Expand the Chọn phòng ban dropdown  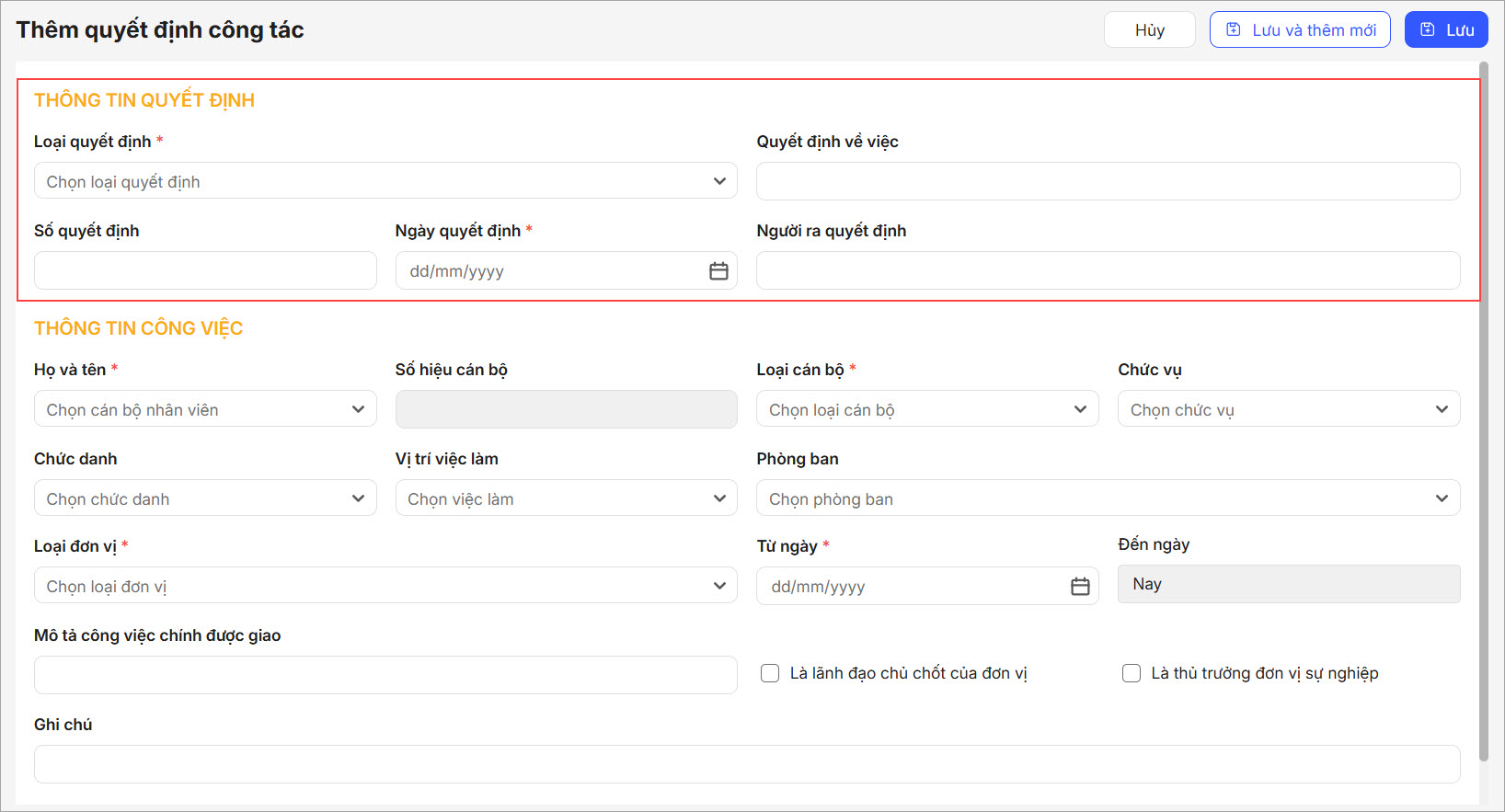point(1108,498)
